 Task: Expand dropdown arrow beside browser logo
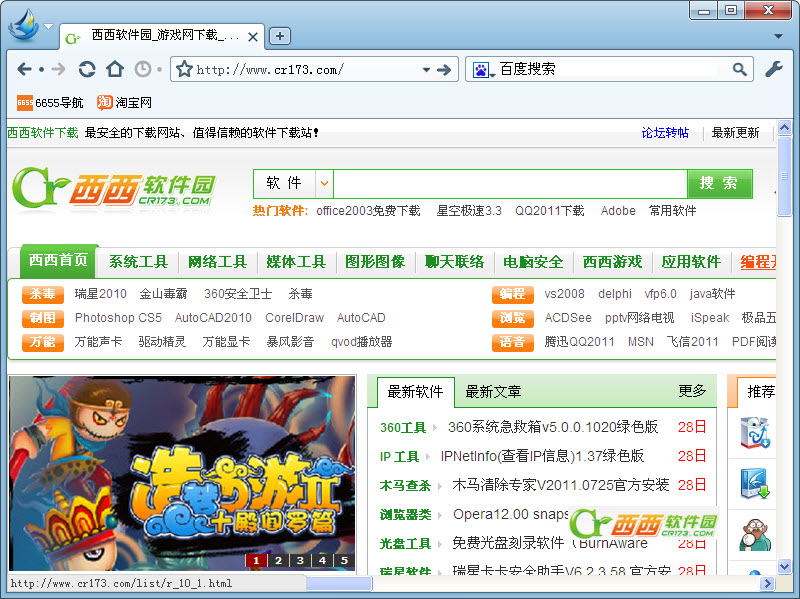pyautogui.click(x=48, y=26)
